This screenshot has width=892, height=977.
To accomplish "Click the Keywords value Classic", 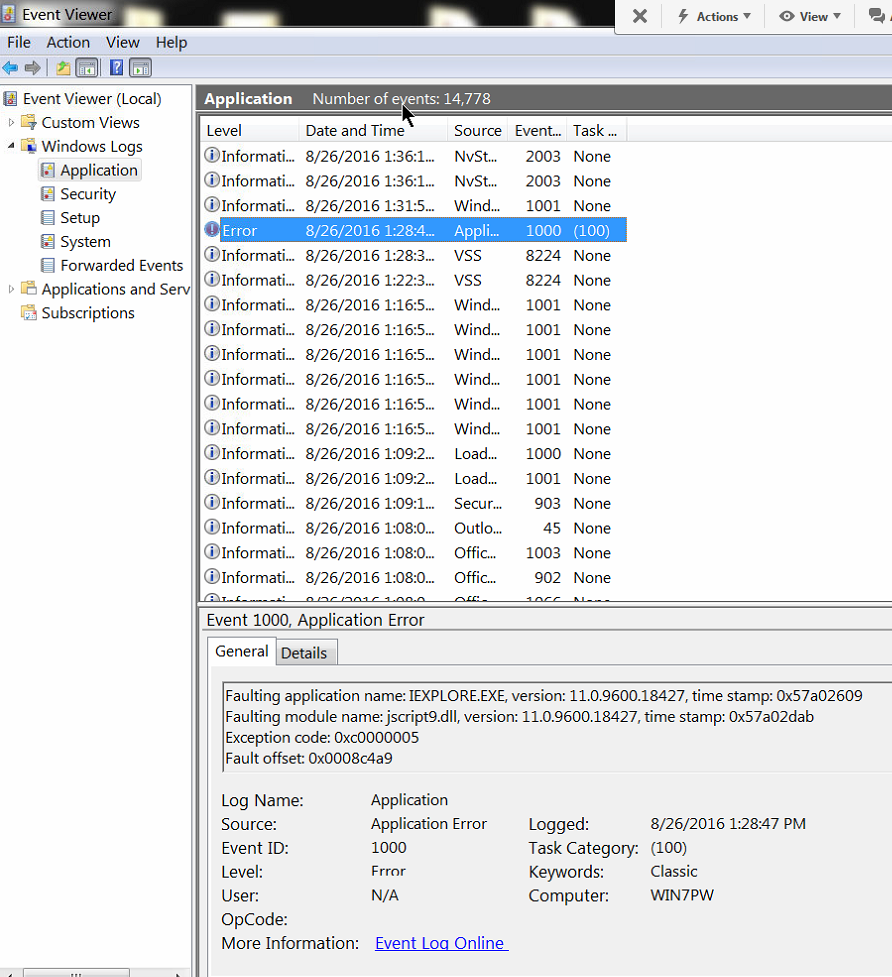I will (x=673, y=872).
